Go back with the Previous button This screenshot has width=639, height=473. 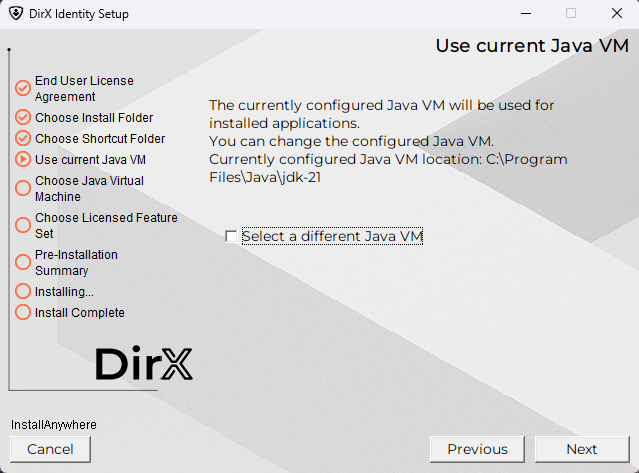pyautogui.click(x=477, y=449)
